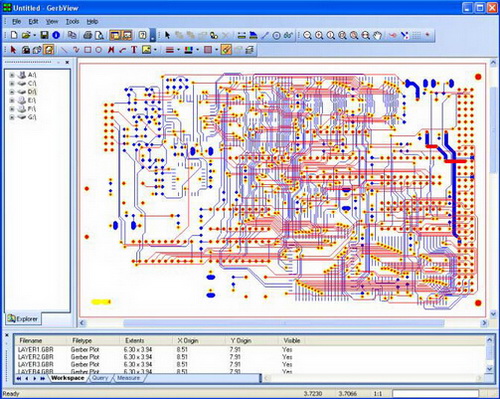
Task: Click the zoom out magnifier icon
Action: tap(307, 35)
